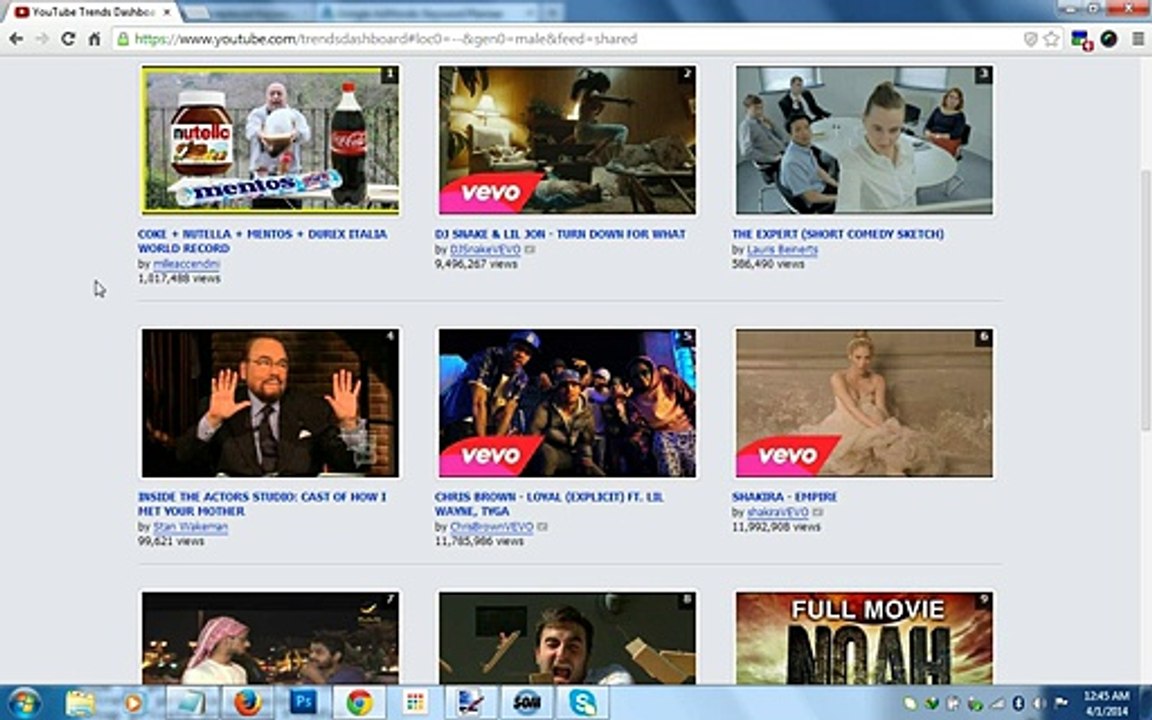Open the Full Movie Noah thumbnail
1152x720 pixels.
pos(864,638)
